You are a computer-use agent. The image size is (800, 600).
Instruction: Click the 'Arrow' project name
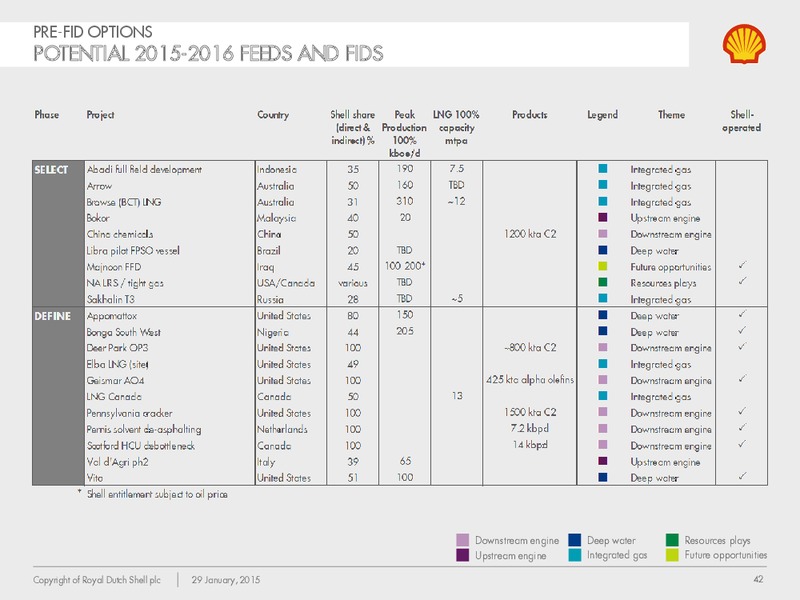click(x=99, y=186)
